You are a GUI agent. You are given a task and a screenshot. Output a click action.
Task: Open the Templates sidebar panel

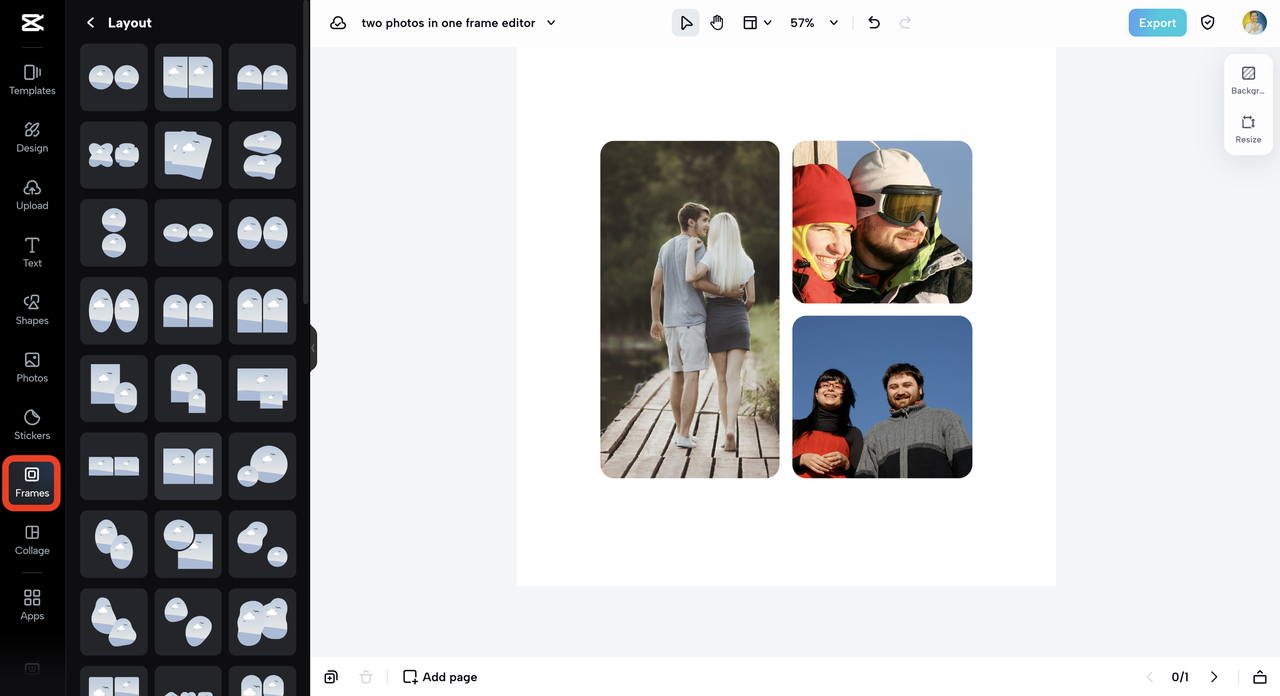pos(32,80)
